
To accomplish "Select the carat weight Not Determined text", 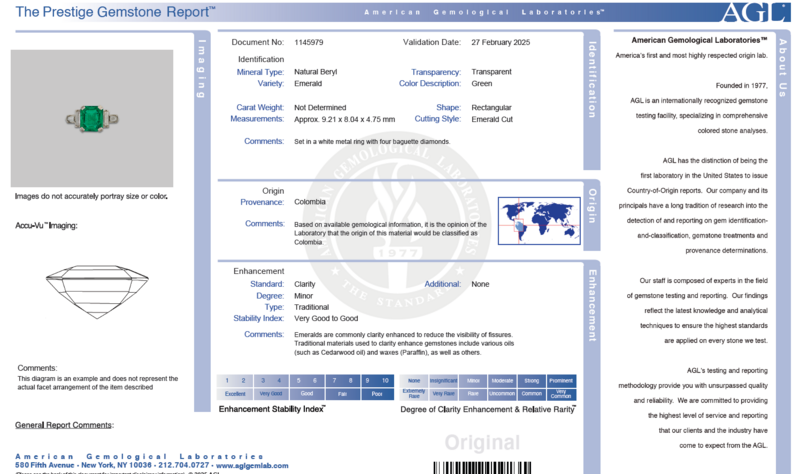I will 320,108.
